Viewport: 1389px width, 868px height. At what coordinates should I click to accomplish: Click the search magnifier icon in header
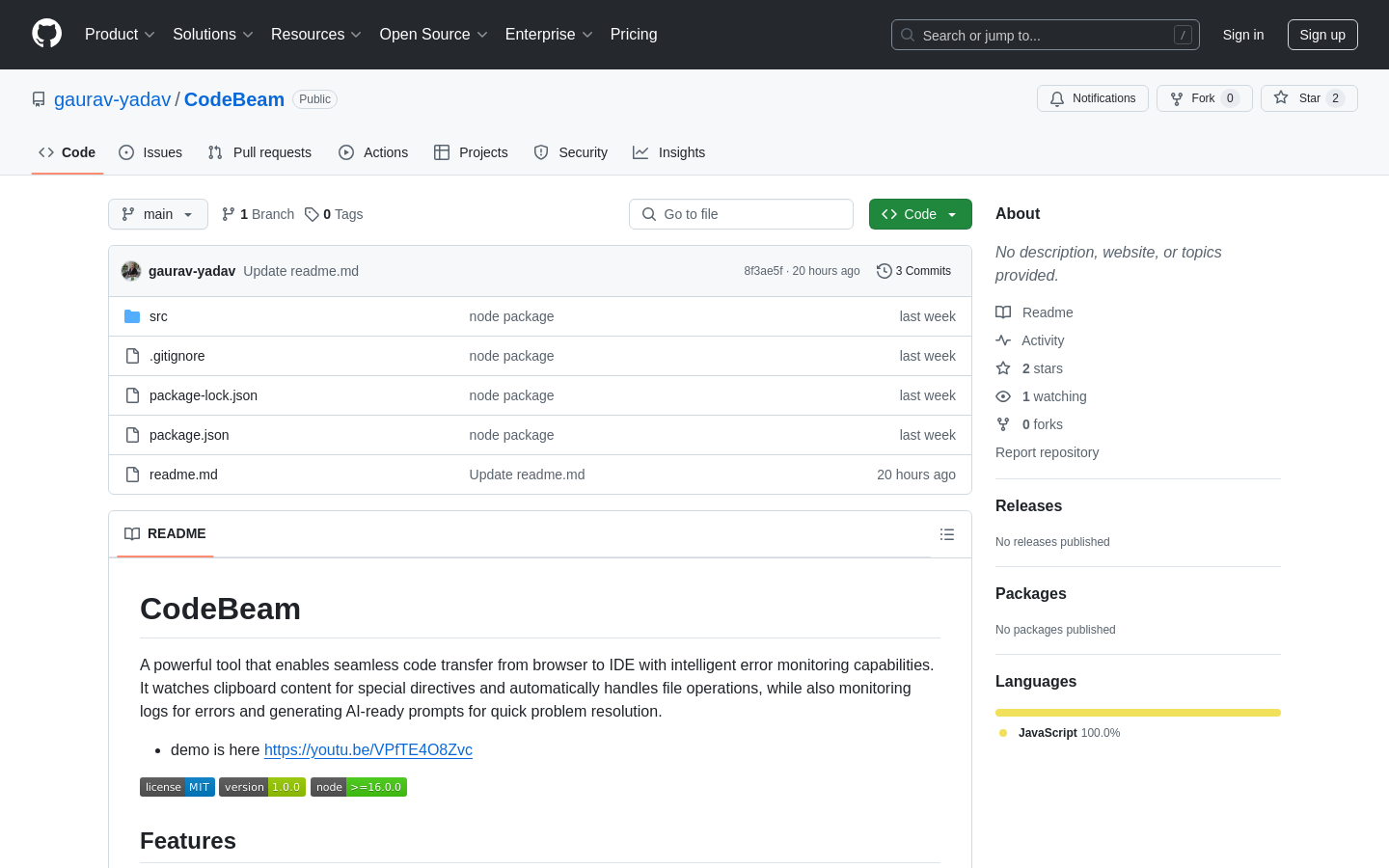[x=908, y=35]
